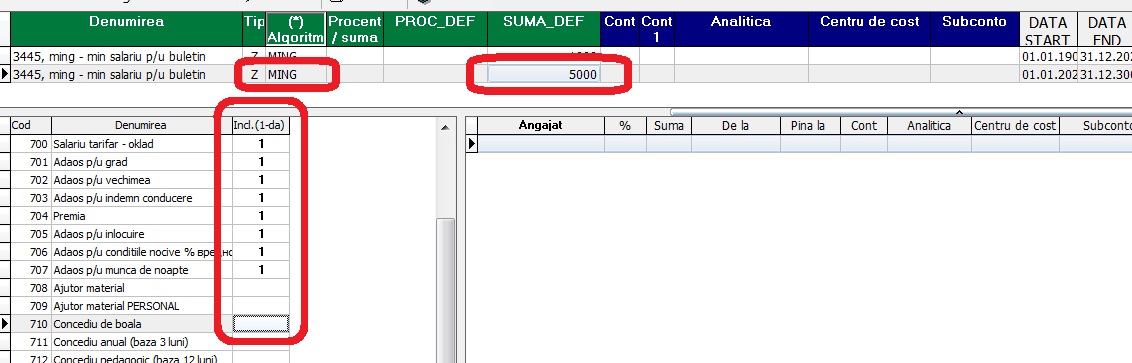Click the blue Cont column header
Image resolution: width=1132 pixels, height=363 pixels.
(x=620, y=30)
